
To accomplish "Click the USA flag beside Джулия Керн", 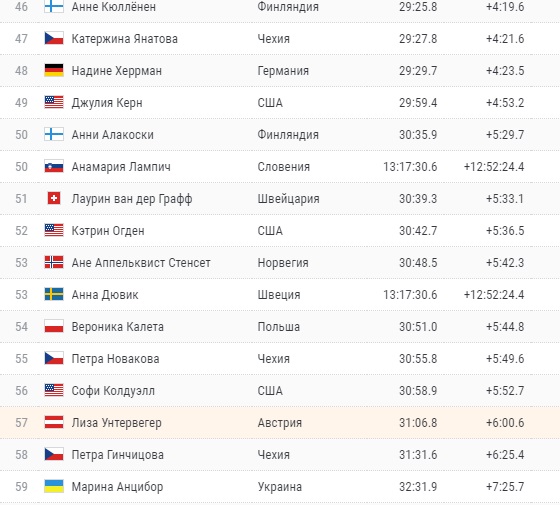I will tap(54, 102).
